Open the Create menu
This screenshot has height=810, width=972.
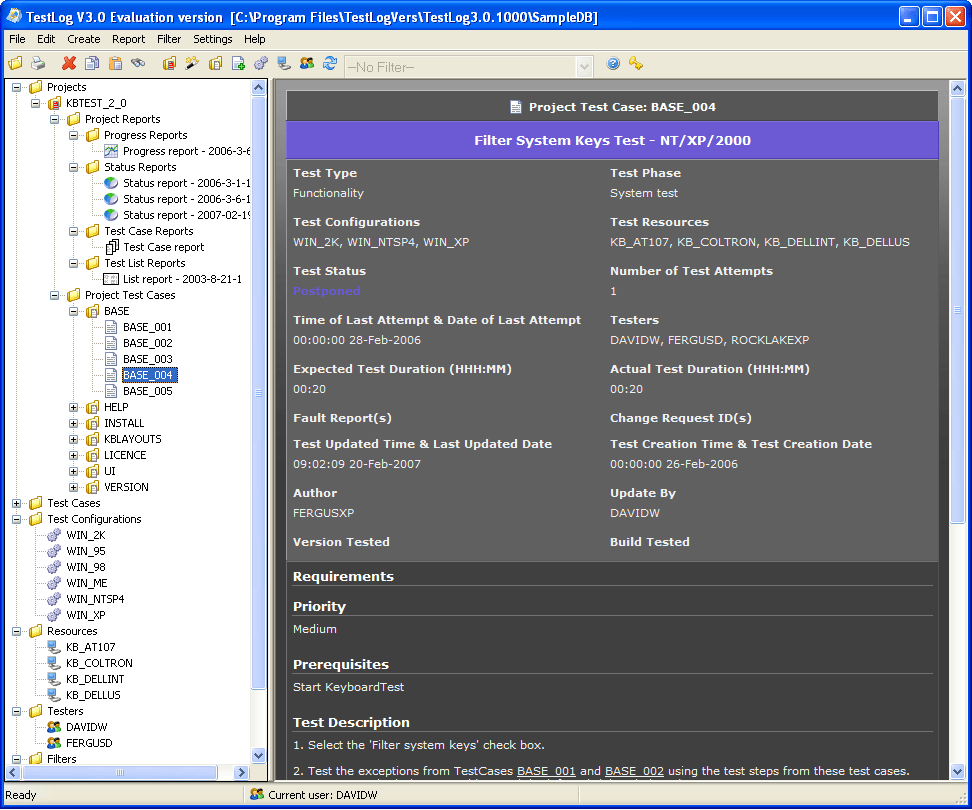[84, 39]
